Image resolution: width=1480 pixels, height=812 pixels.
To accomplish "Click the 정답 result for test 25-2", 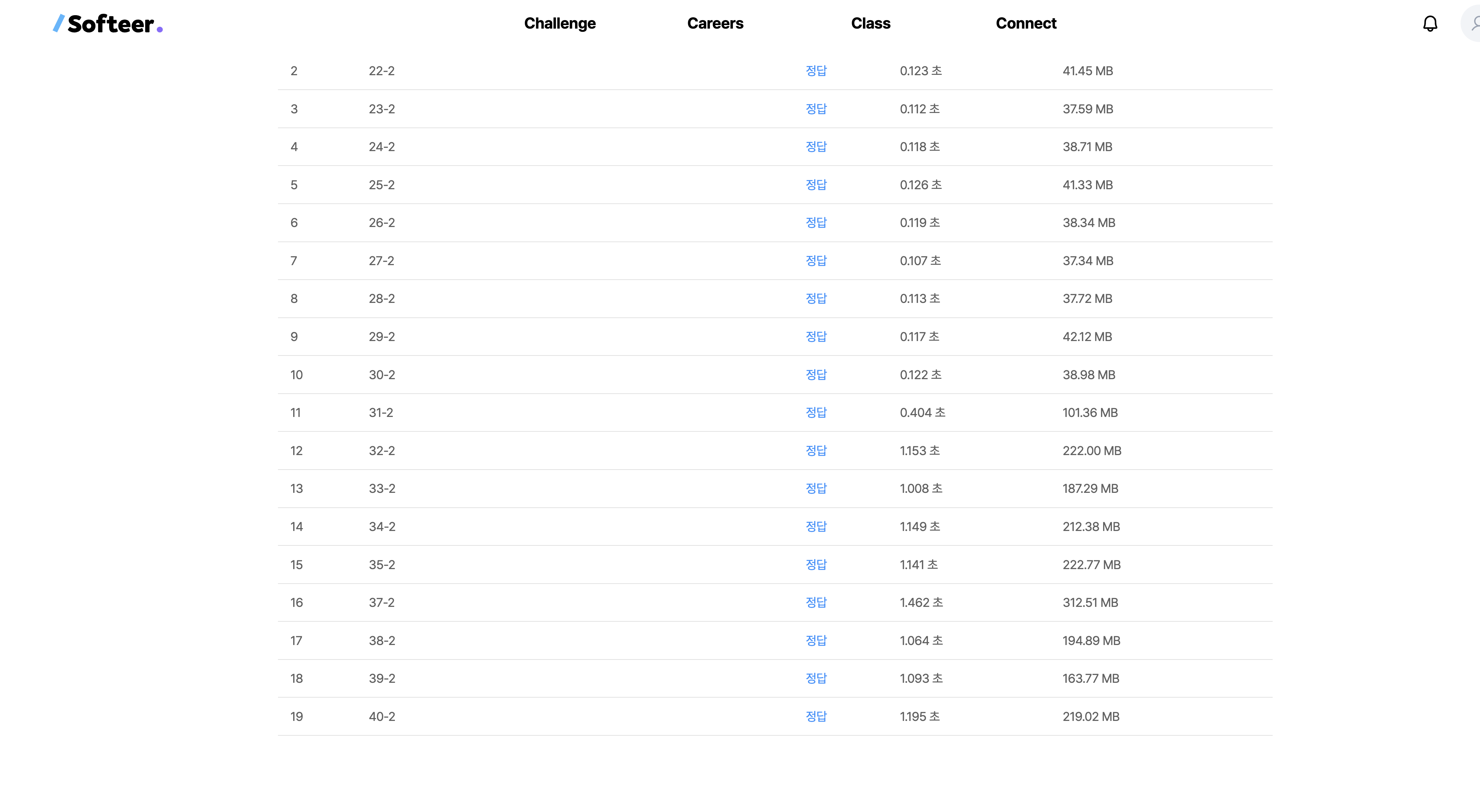I will (x=815, y=185).
